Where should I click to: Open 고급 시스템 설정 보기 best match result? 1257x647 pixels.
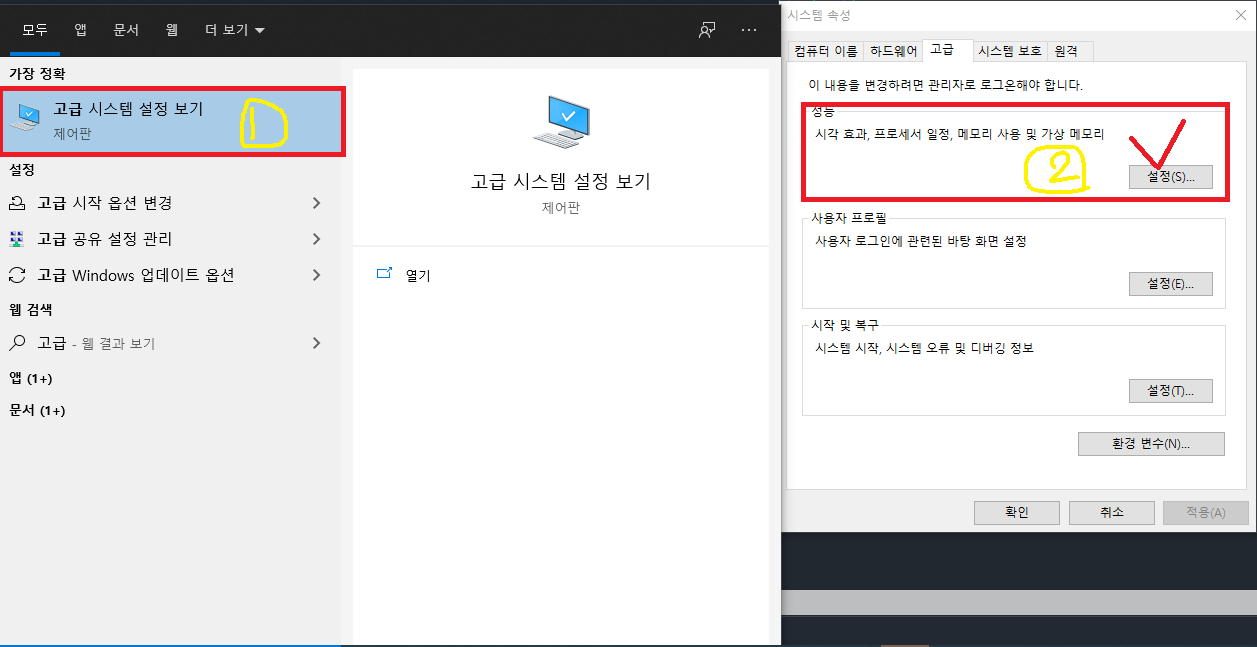coord(173,121)
